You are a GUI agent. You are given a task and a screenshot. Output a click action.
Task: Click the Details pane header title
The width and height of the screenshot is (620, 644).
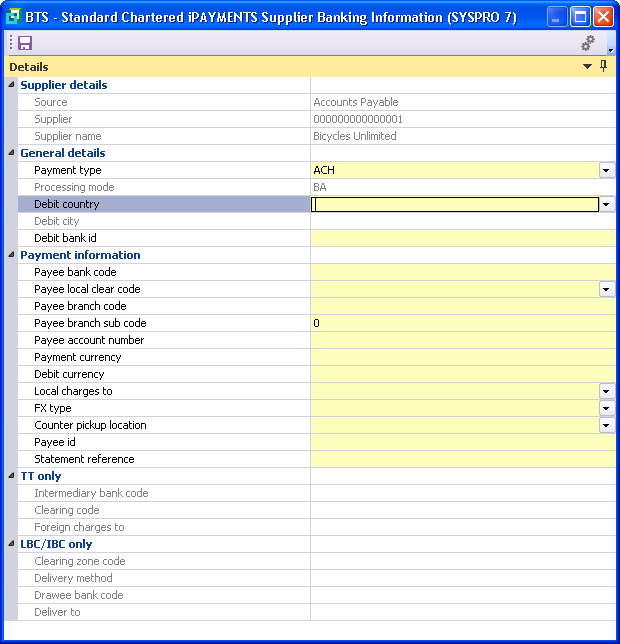click(29, 67)
